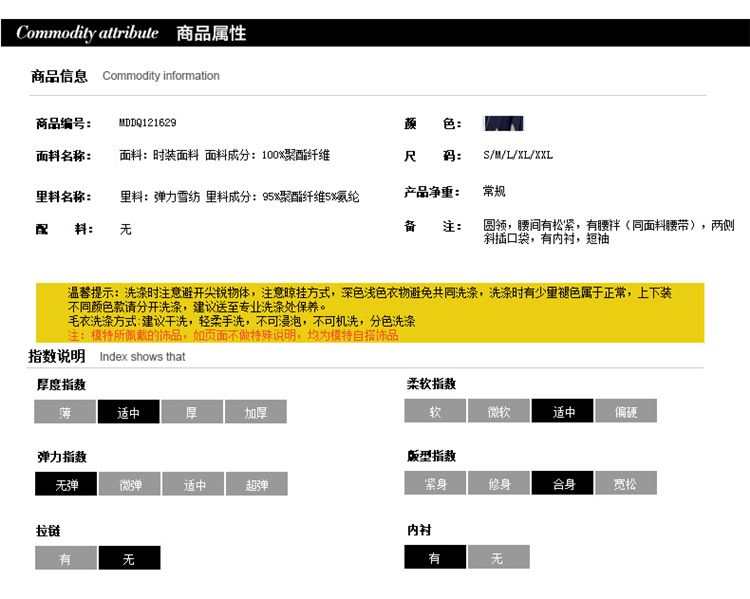Click the 常规 net weight value
This screenshot has height=599, width=750.
(x=494, y=191)
